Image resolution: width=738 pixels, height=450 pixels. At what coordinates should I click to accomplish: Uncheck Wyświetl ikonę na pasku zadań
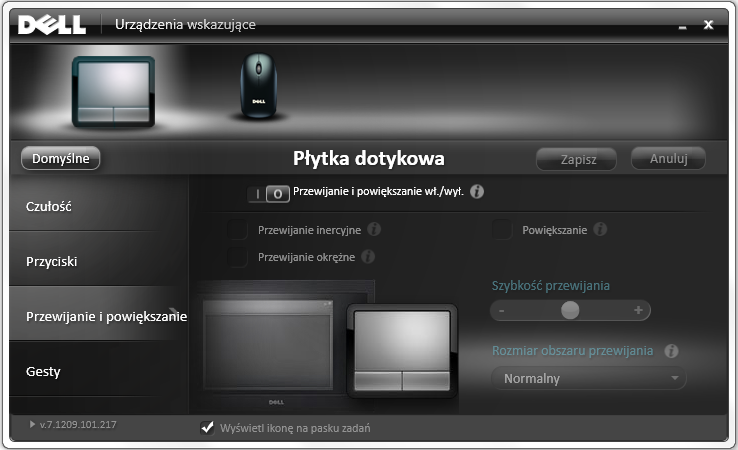point(207,428)
